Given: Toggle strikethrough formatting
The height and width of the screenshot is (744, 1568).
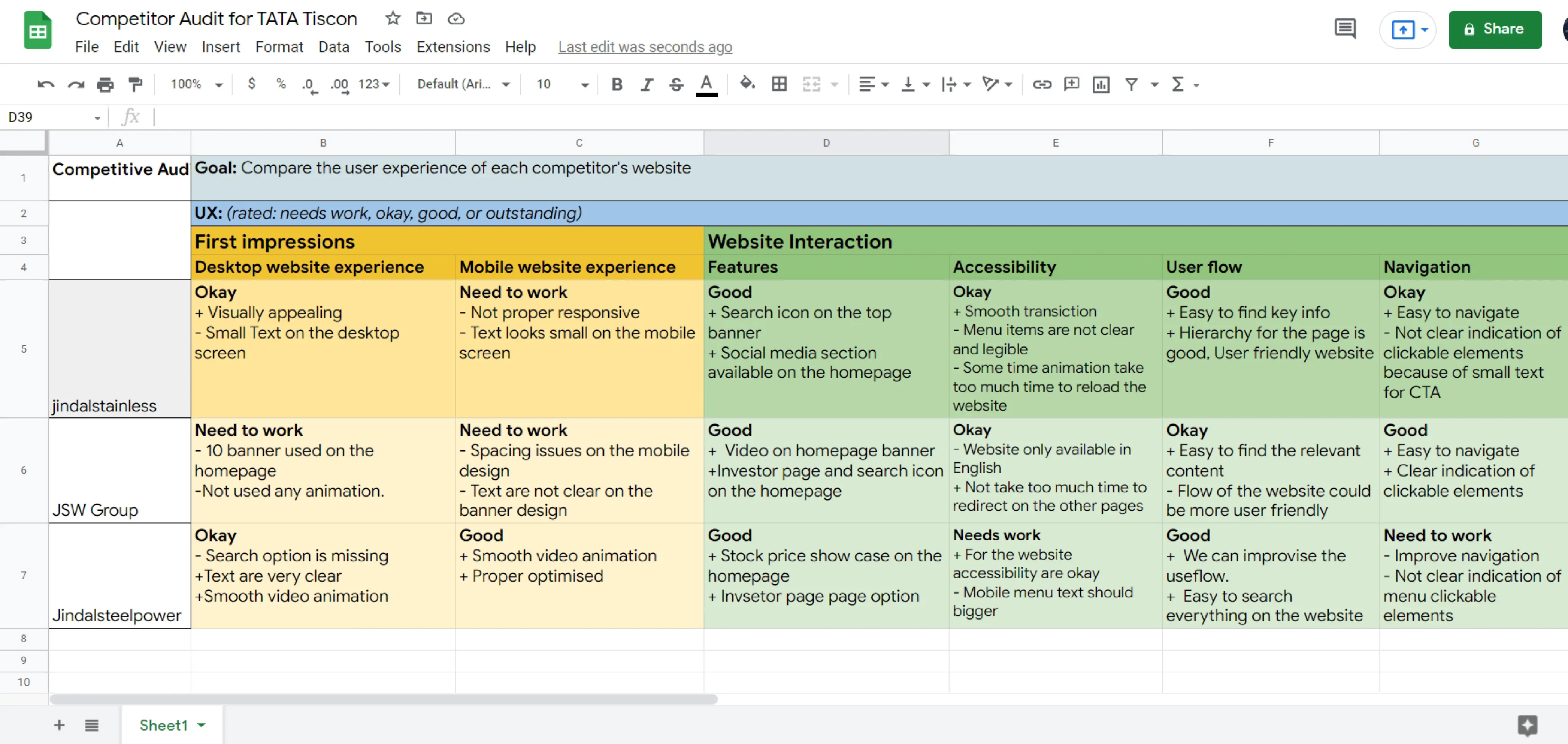Looking at the screenshot, I should click(x=676, y=84).
